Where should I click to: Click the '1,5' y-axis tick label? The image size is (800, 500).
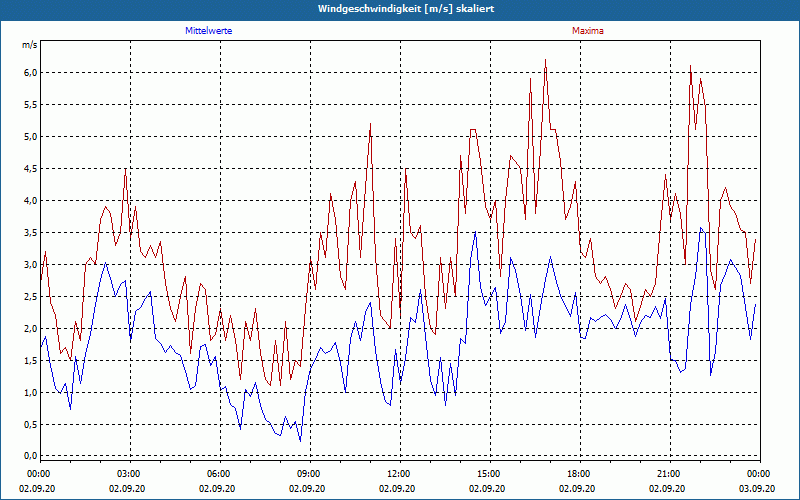(31, 361)
